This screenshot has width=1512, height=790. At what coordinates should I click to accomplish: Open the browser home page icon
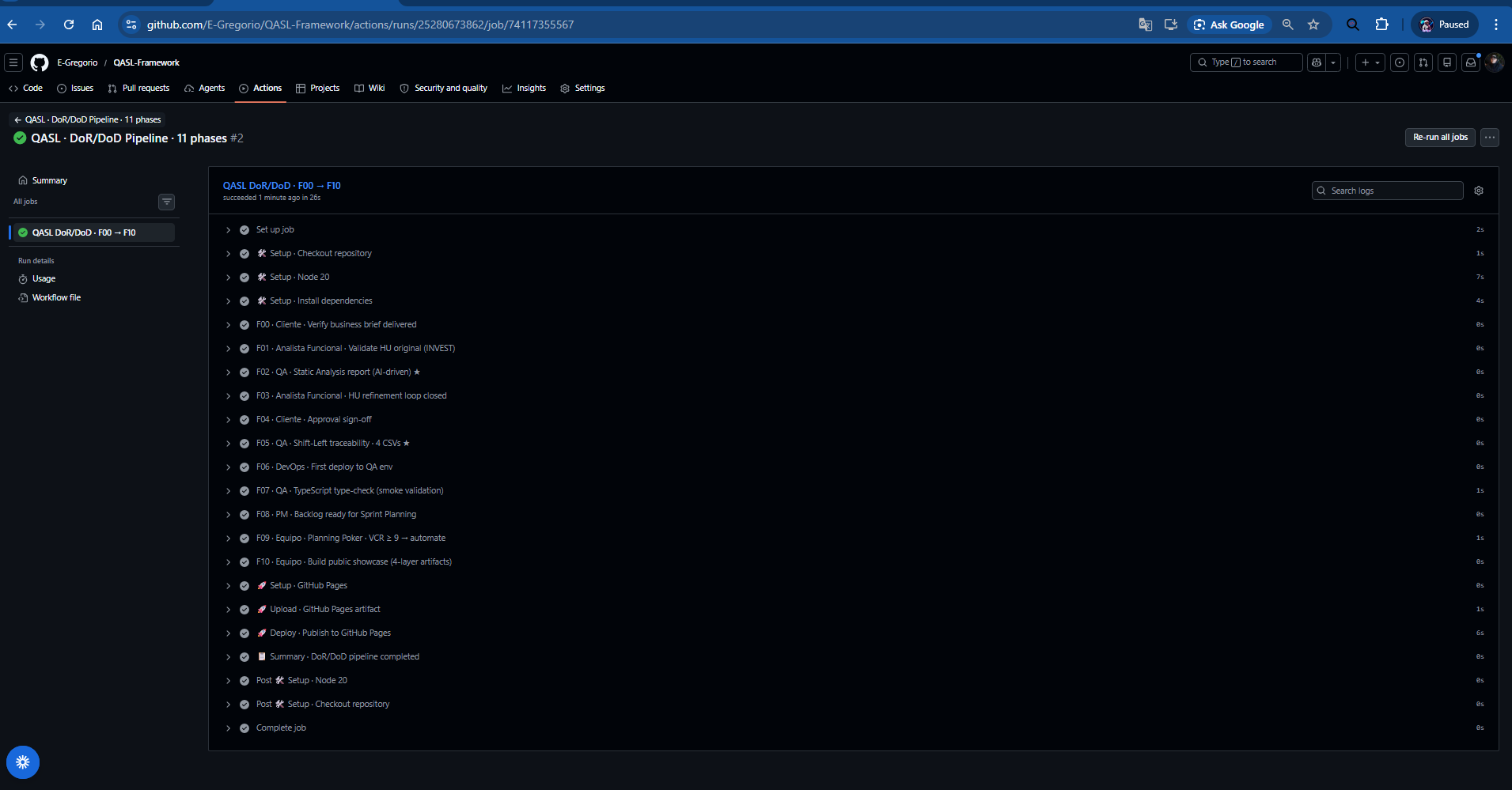tap(97, 25)
